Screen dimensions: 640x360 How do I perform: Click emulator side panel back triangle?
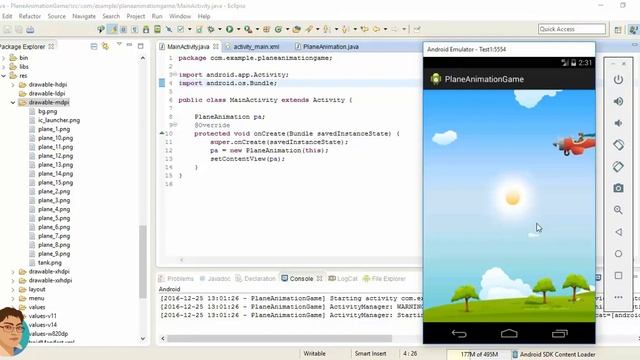[x=618, y=232]
